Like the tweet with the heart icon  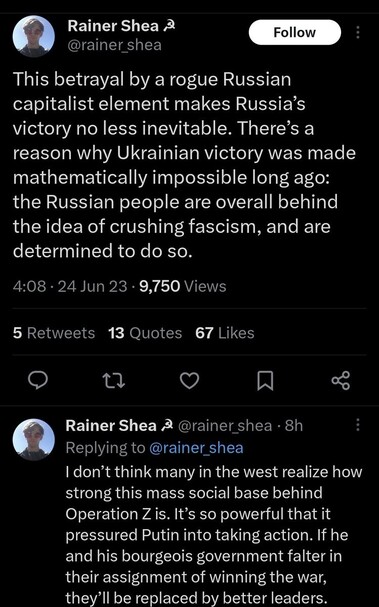click(190, 381)
